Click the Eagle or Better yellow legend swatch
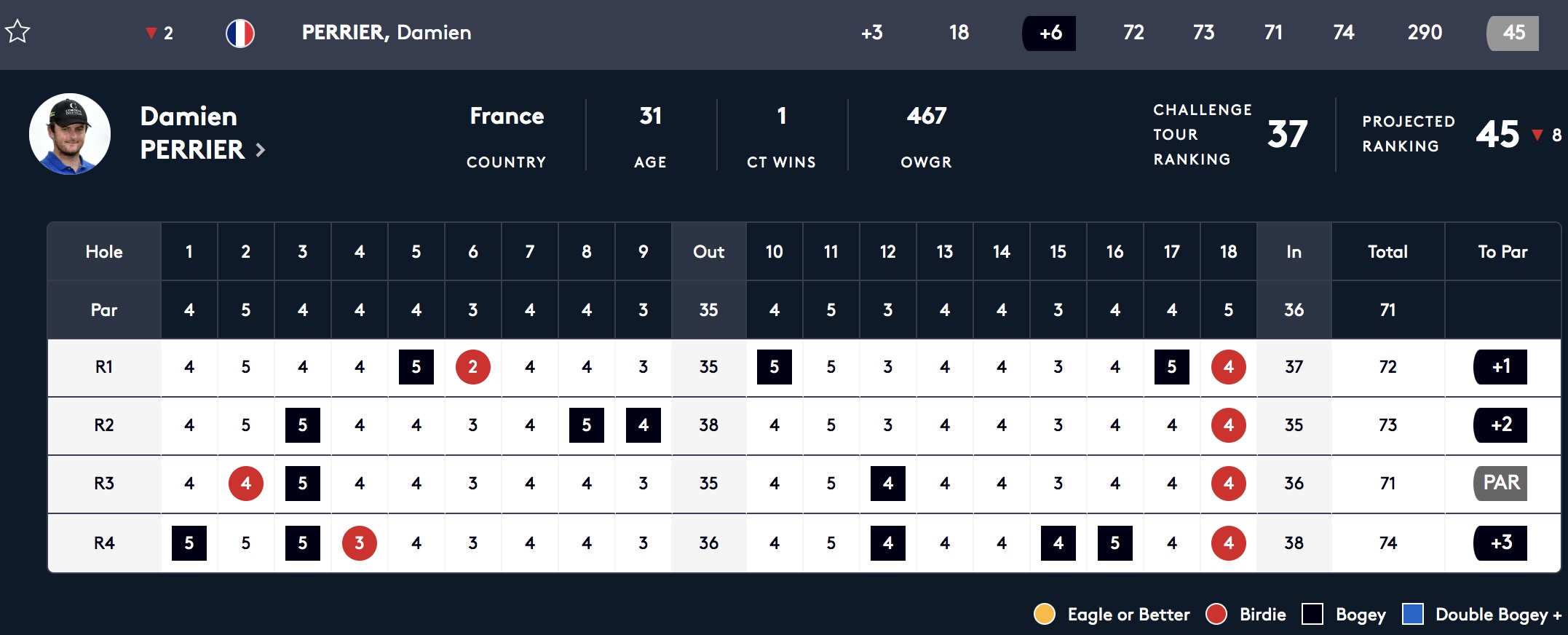Screen dimensions: 1568x635 pos(1045,614)
